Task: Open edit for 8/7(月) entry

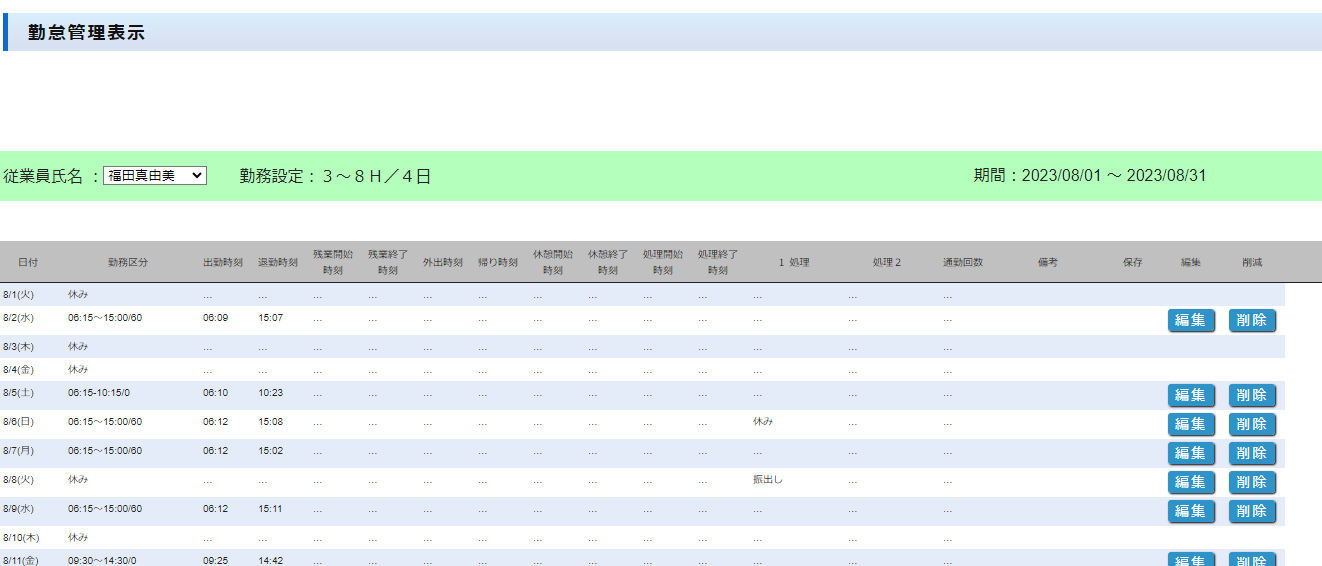Action: pyautogui.click(x=1191, y=453)
